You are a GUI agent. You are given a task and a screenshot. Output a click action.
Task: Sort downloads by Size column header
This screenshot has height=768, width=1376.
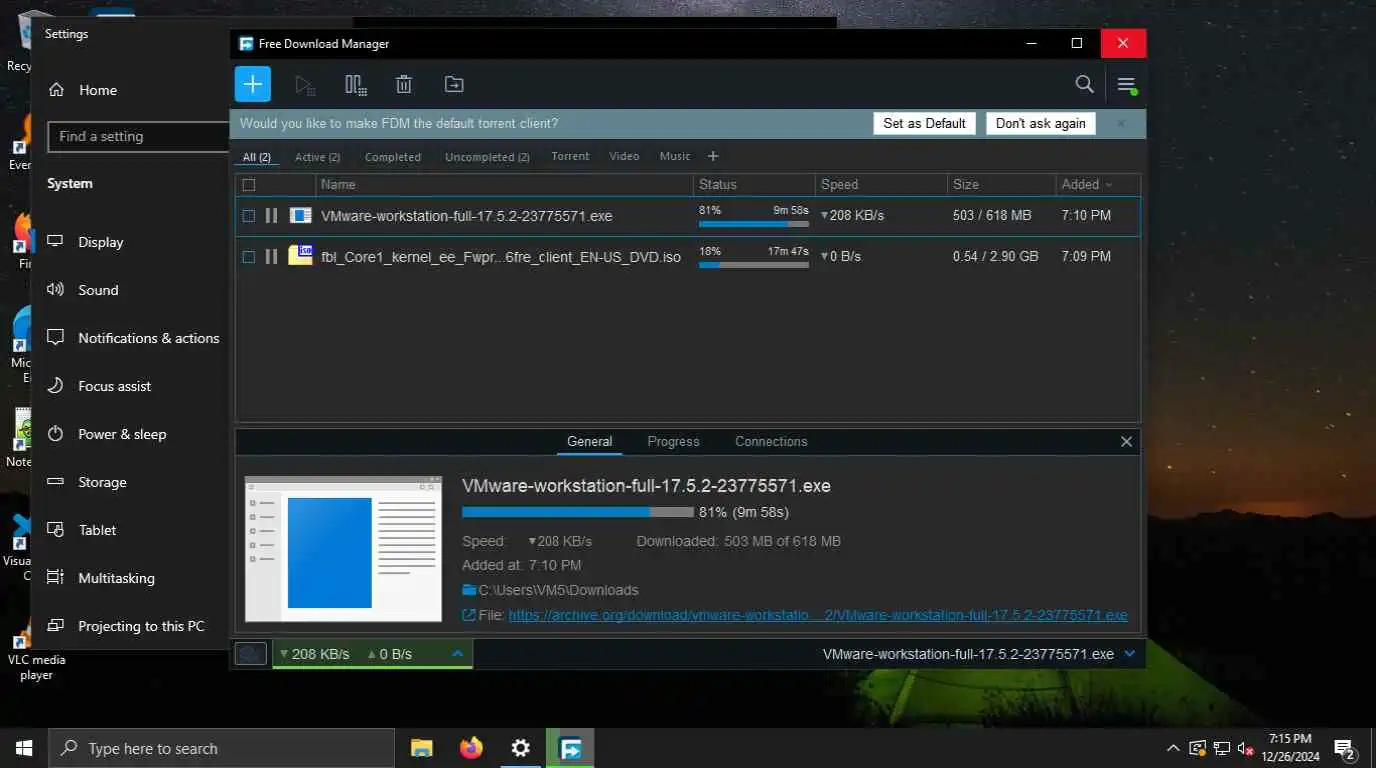coord(1001,185)
